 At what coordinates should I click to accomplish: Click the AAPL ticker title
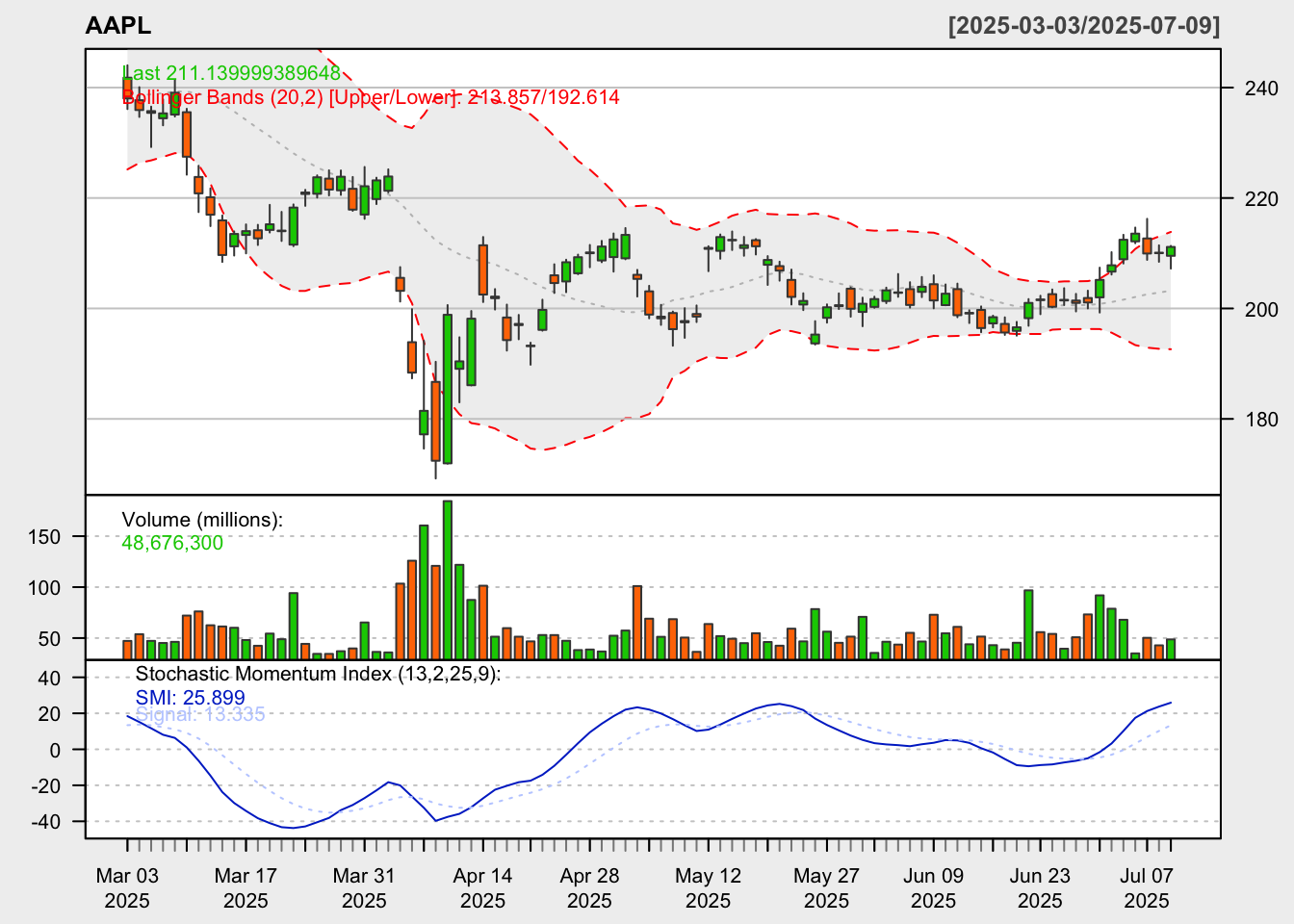coord(117,26)
